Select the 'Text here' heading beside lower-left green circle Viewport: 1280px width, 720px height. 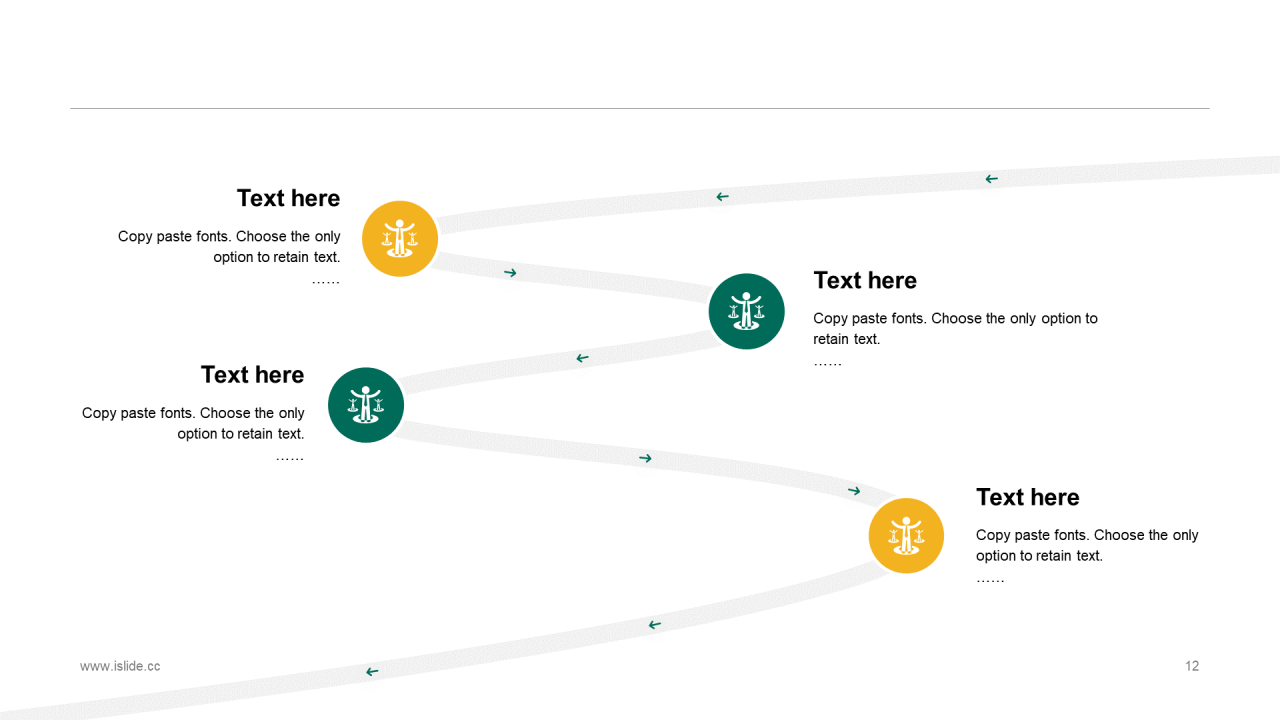(252, 374)
